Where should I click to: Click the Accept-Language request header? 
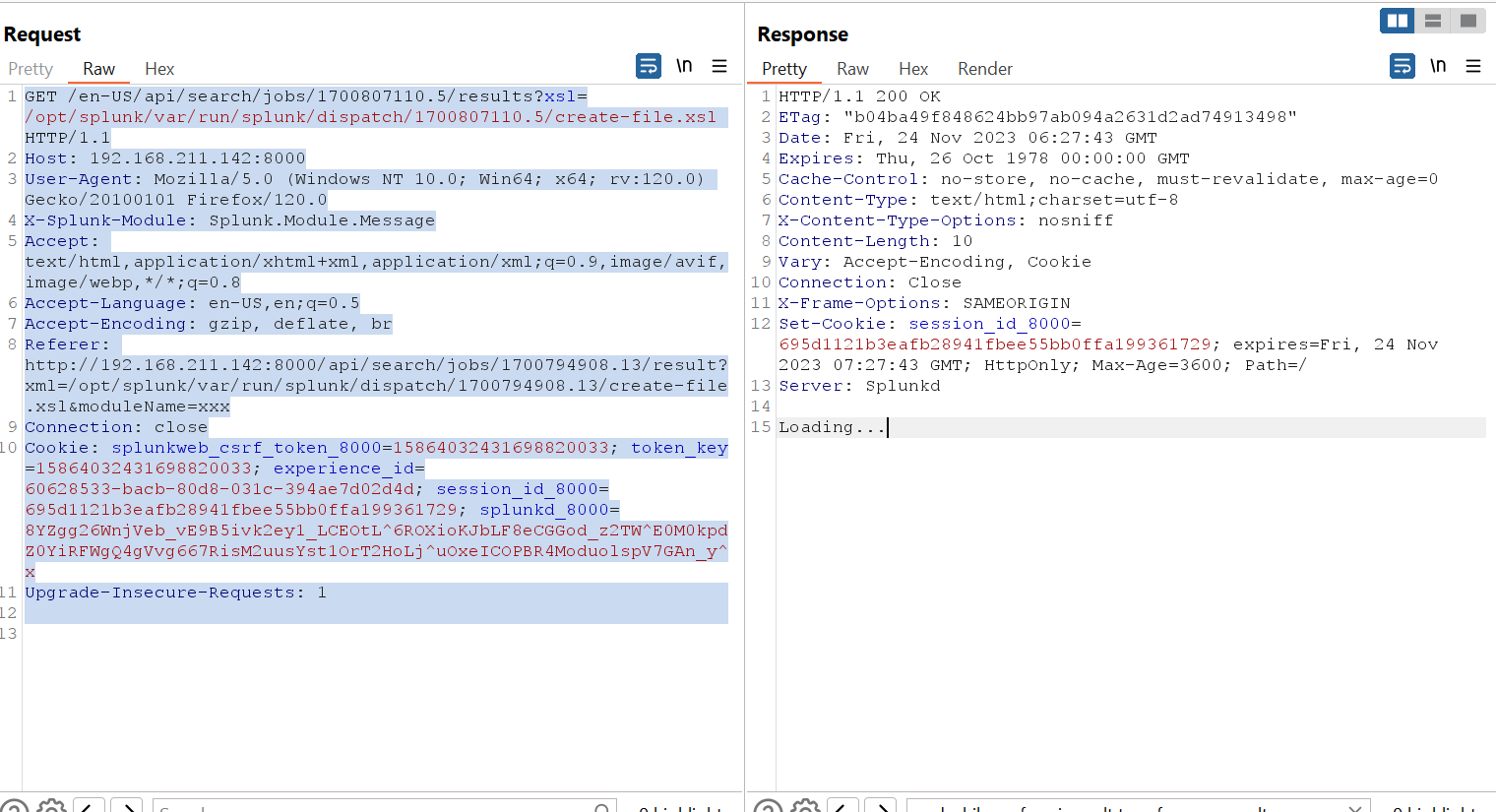pos(192,303)
